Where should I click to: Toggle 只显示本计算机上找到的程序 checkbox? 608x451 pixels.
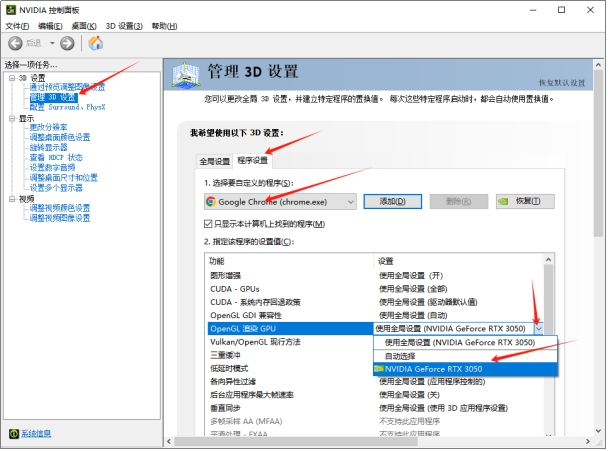208,224
